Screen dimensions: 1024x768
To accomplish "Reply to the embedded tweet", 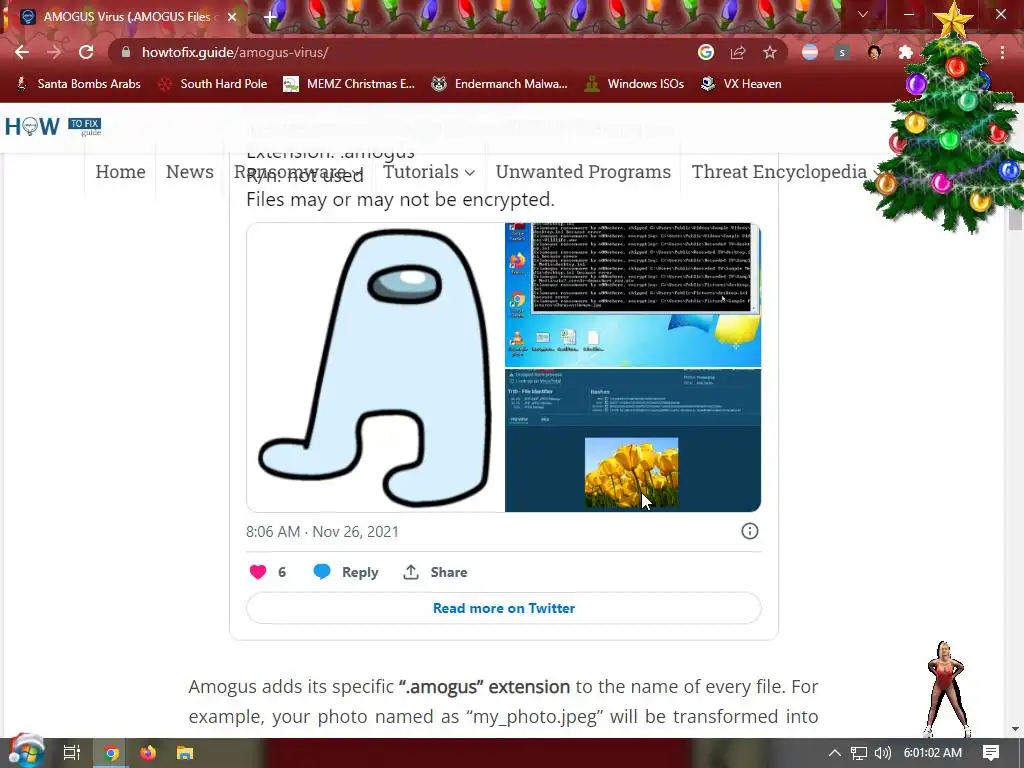I will click(346, 572).
